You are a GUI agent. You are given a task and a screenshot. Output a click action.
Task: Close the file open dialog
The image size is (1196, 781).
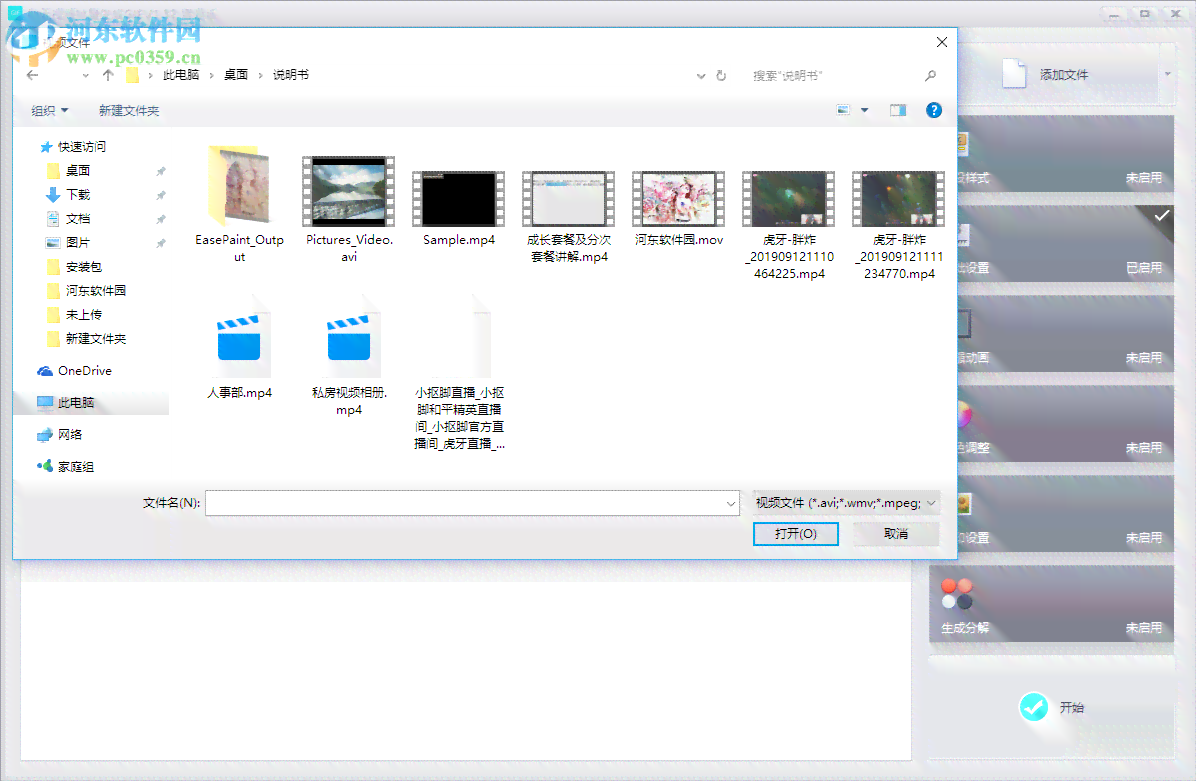pos(942,43)
